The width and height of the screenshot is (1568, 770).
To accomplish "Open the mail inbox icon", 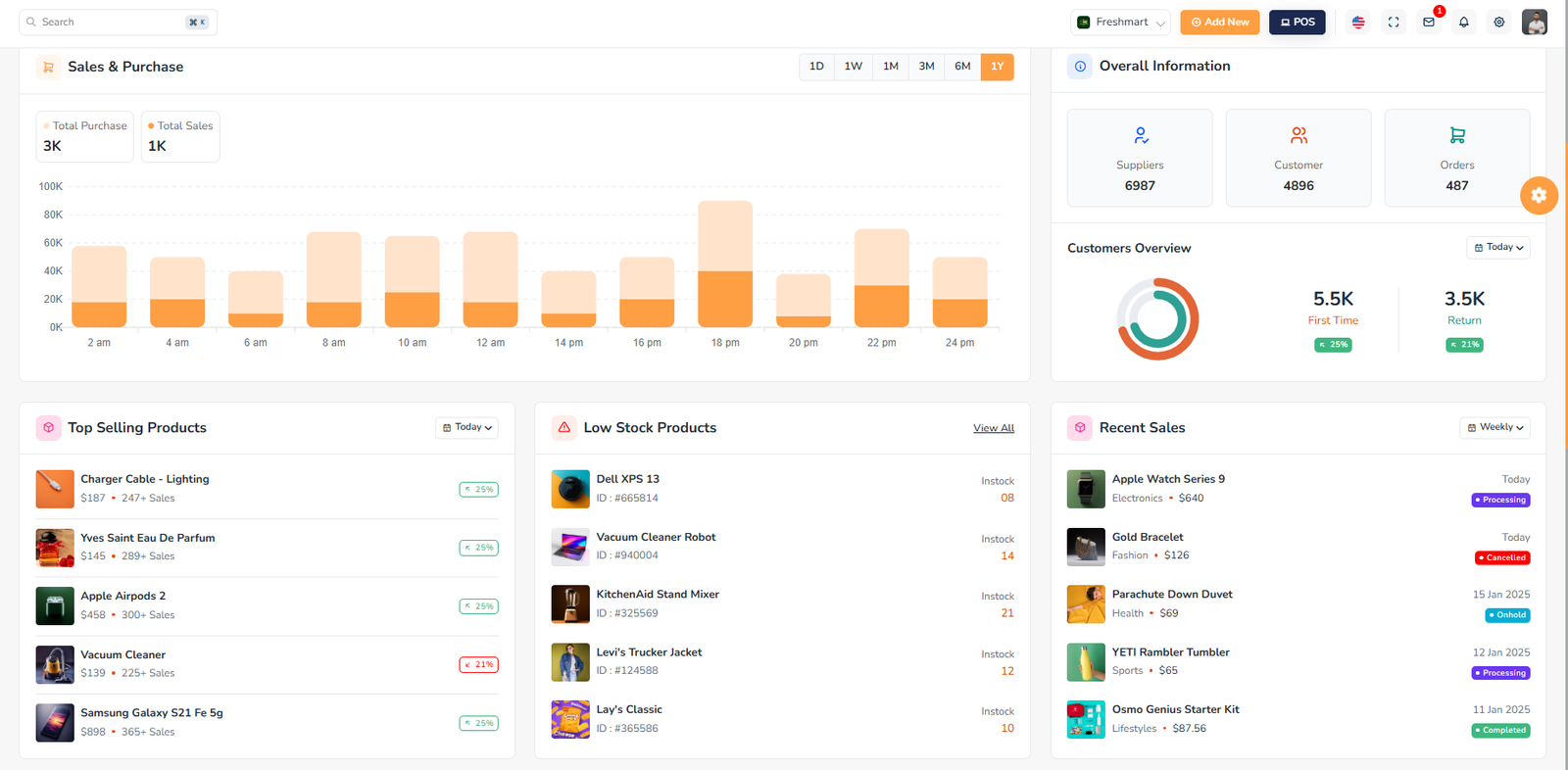I will [1429, 22].
